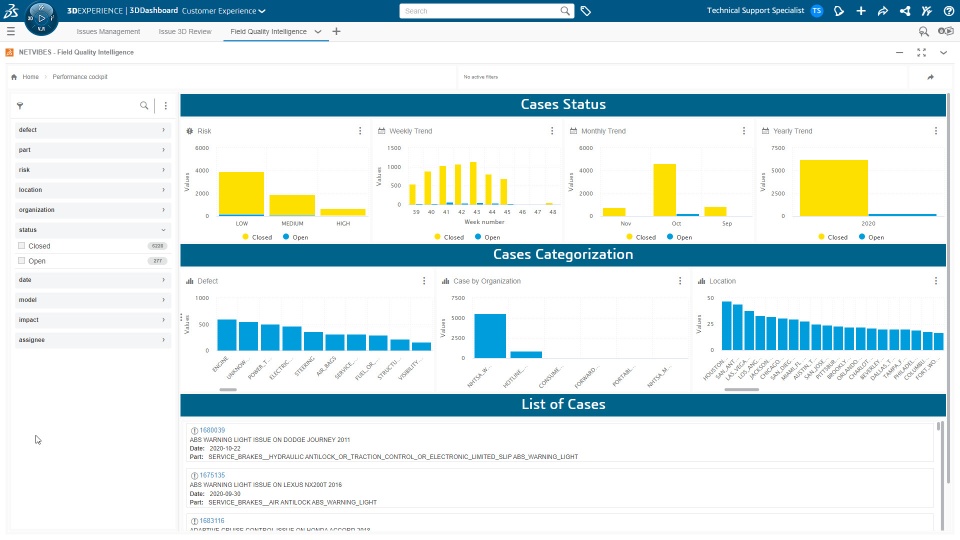Toggle Closed legend in Monthly Trend
The image size is (960, 540).
click(x=641, y=238)
